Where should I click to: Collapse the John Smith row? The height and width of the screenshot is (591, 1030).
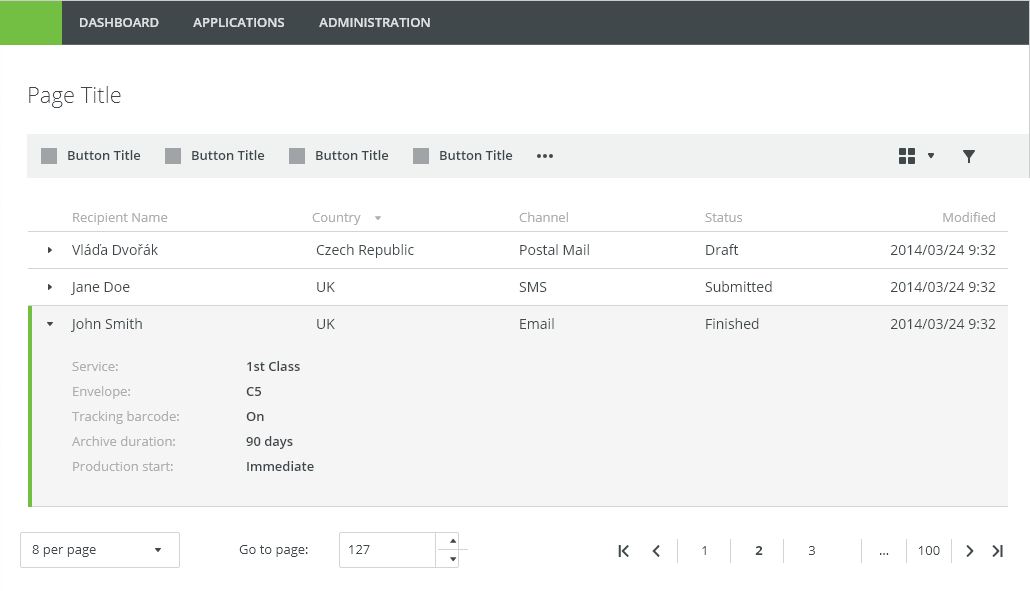(50, 324)
